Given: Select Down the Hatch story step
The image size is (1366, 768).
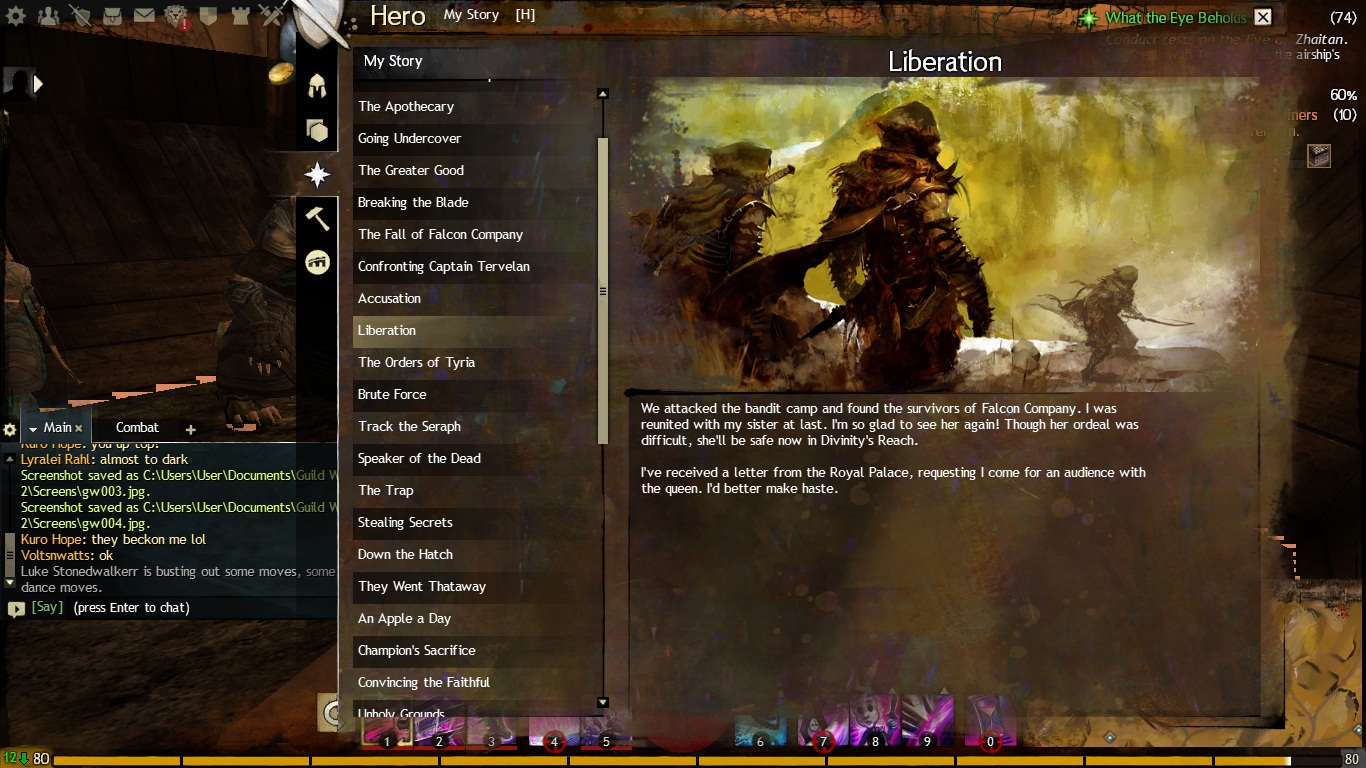Looking at the screenshot, I should click(x=474, y=555).
